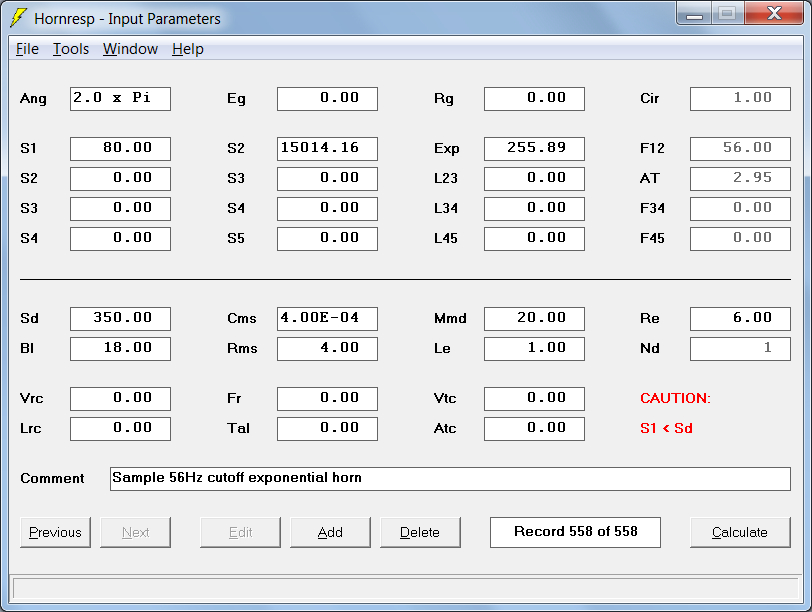Select the Sd field showing 350.00
This screenshot has height=612, width=812.
(x=120, y=318)
